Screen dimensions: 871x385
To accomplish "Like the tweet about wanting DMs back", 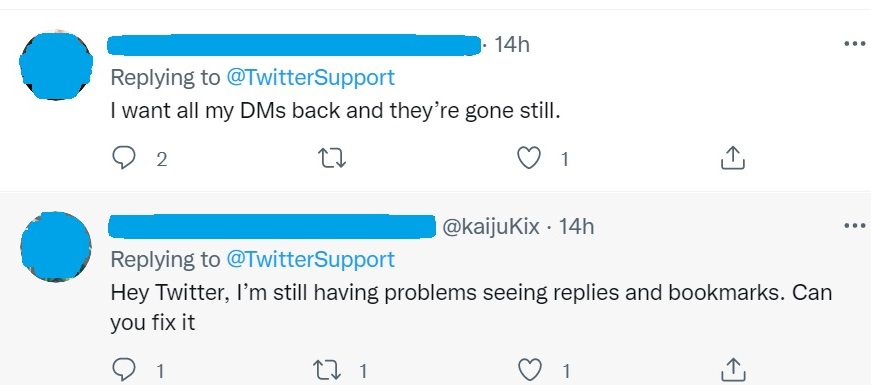I will [529, 159].
